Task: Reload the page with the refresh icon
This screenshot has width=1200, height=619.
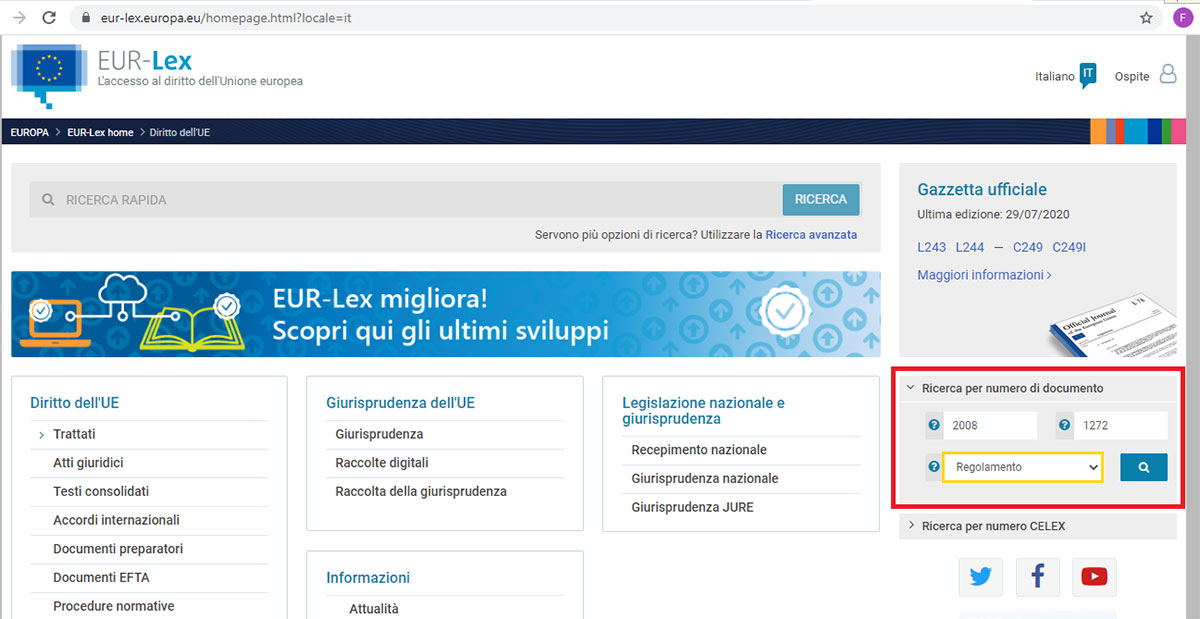Action: pyautogui.click(x=48, y=18)
